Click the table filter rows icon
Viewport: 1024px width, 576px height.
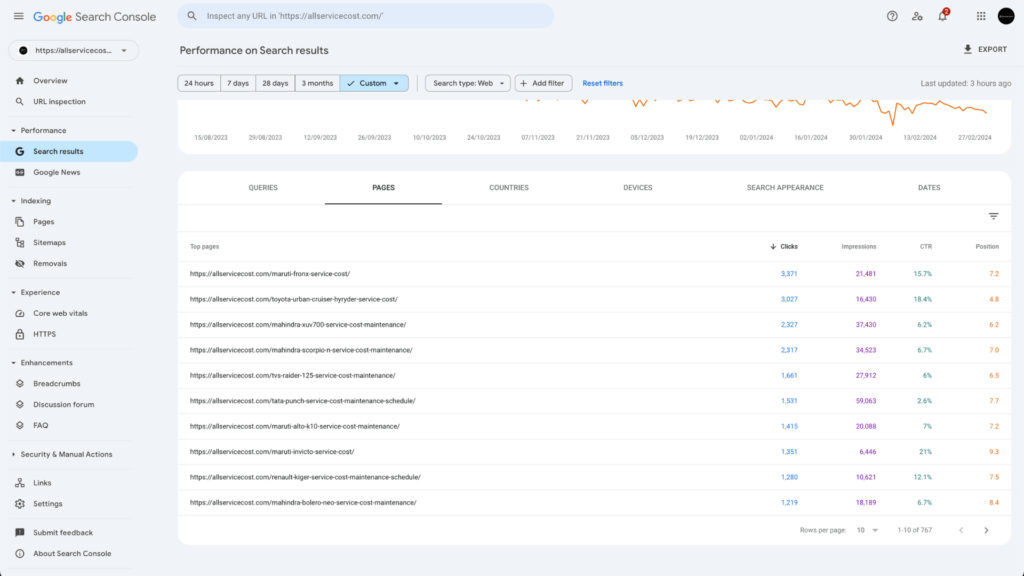[993, 216]
